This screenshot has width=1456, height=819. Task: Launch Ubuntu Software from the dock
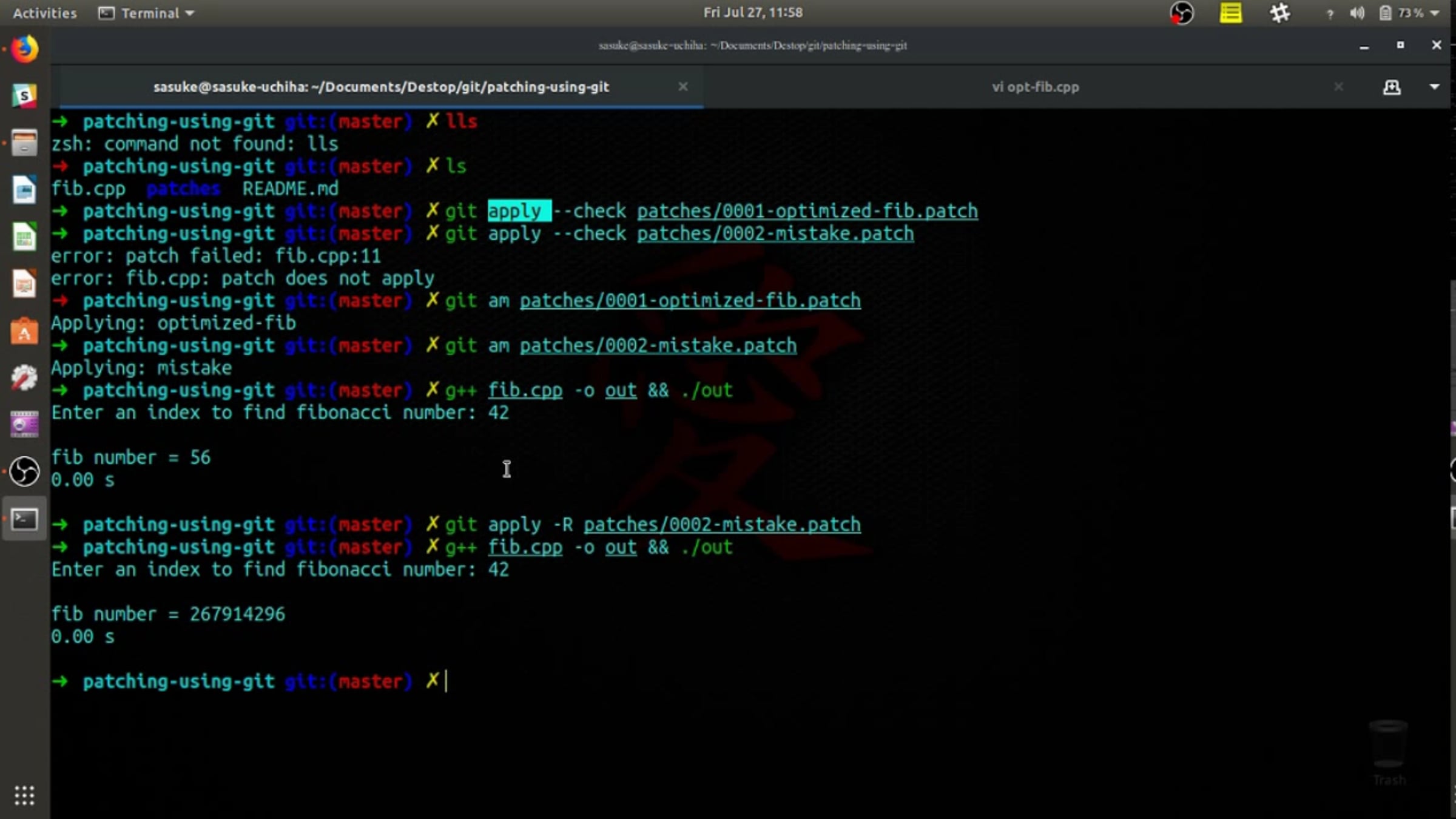tap(24, 331)
